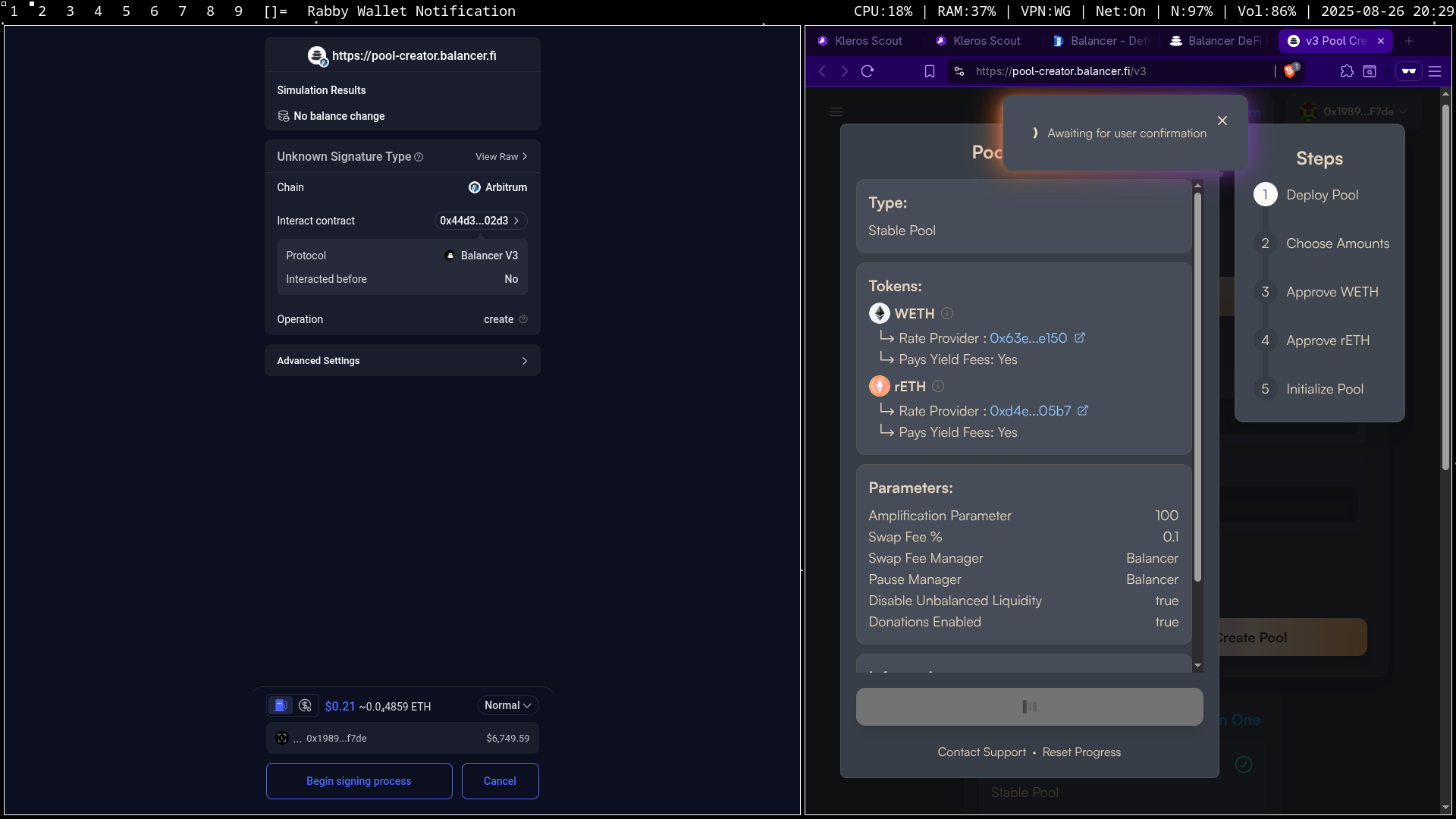Close Awaiting for user confirmation toast

1222,121
